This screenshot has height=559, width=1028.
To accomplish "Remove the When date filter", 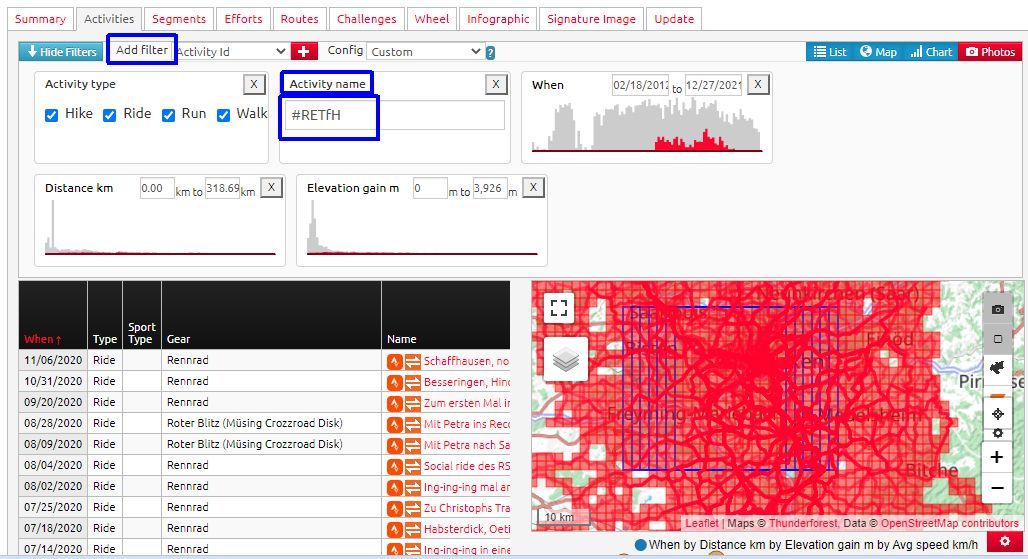I will pos(758,84).
